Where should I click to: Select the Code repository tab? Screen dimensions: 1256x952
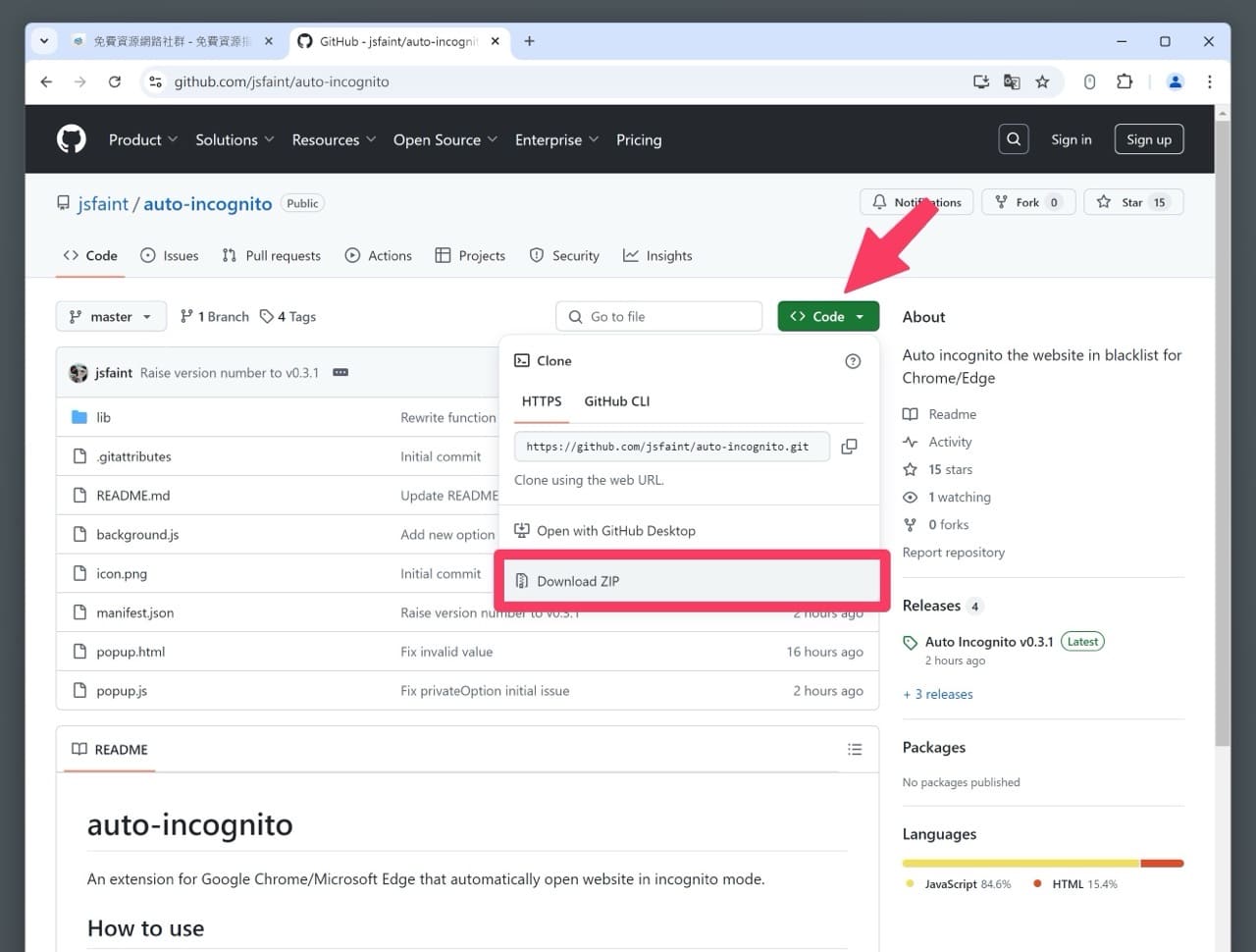coord(90,255)
